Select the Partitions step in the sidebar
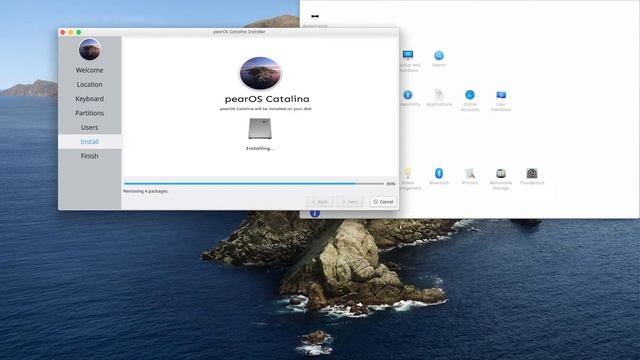Screen dimensions: 640x360 (89, 113)
